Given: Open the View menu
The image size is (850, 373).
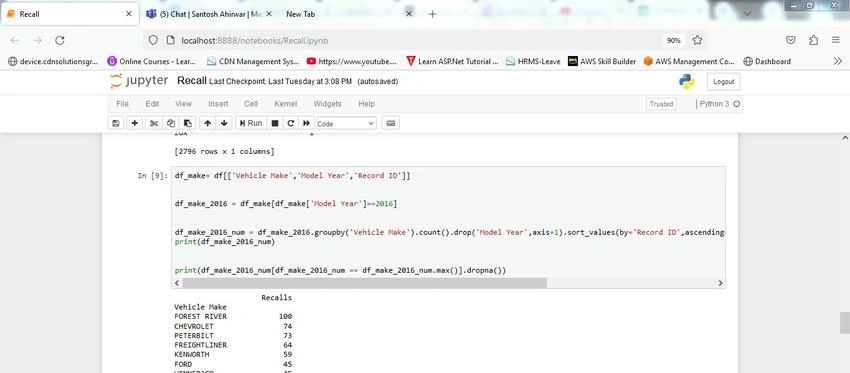Looking at the screenshot, I should click(184, 104).
